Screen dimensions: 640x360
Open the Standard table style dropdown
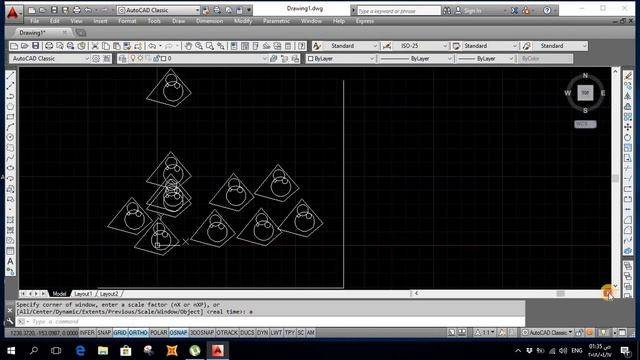tap(490, 46)
